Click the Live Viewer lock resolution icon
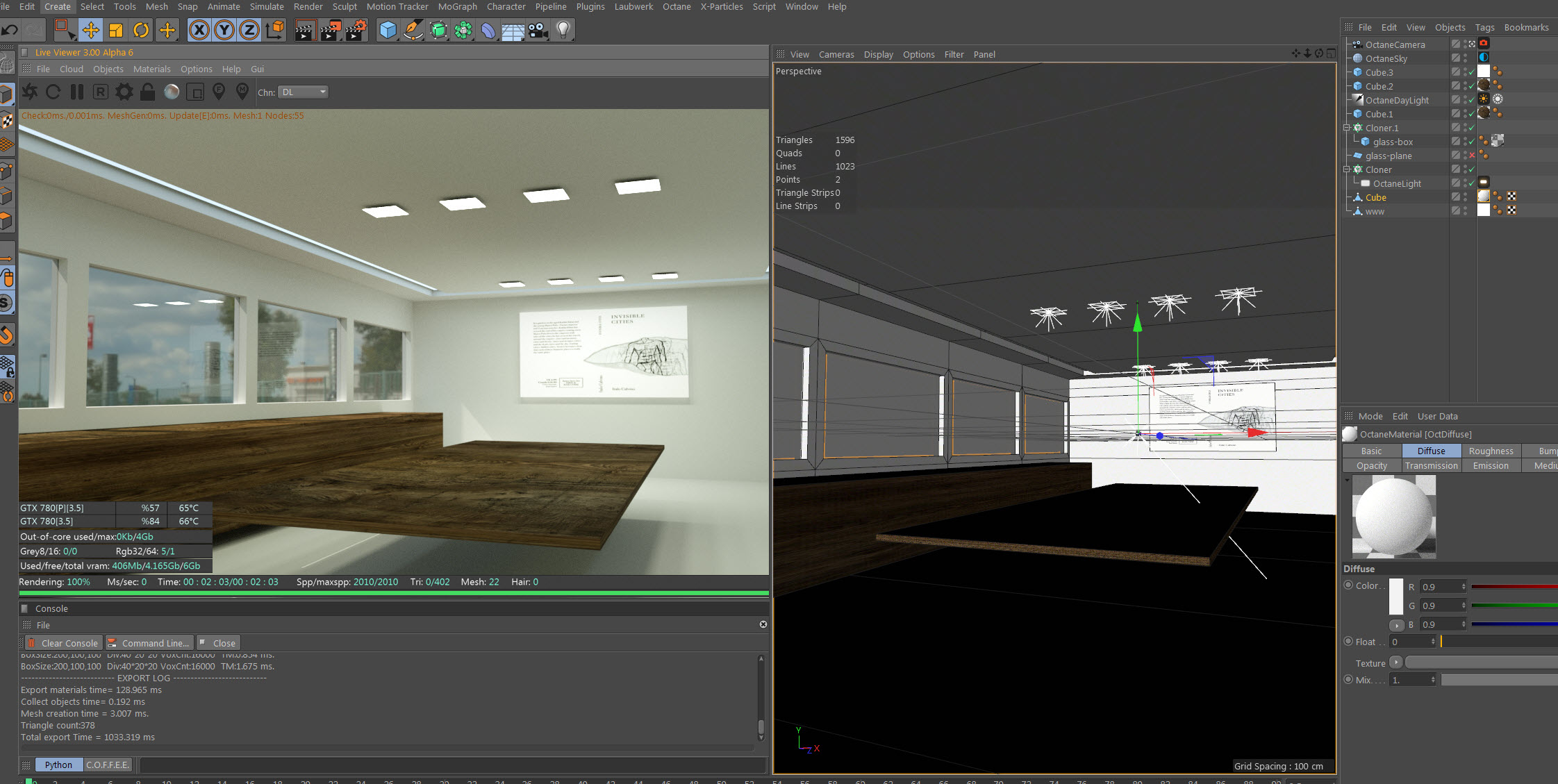The width and height of the screenshot is (1558, 784). pyautogui.click(x=147, y=92)
